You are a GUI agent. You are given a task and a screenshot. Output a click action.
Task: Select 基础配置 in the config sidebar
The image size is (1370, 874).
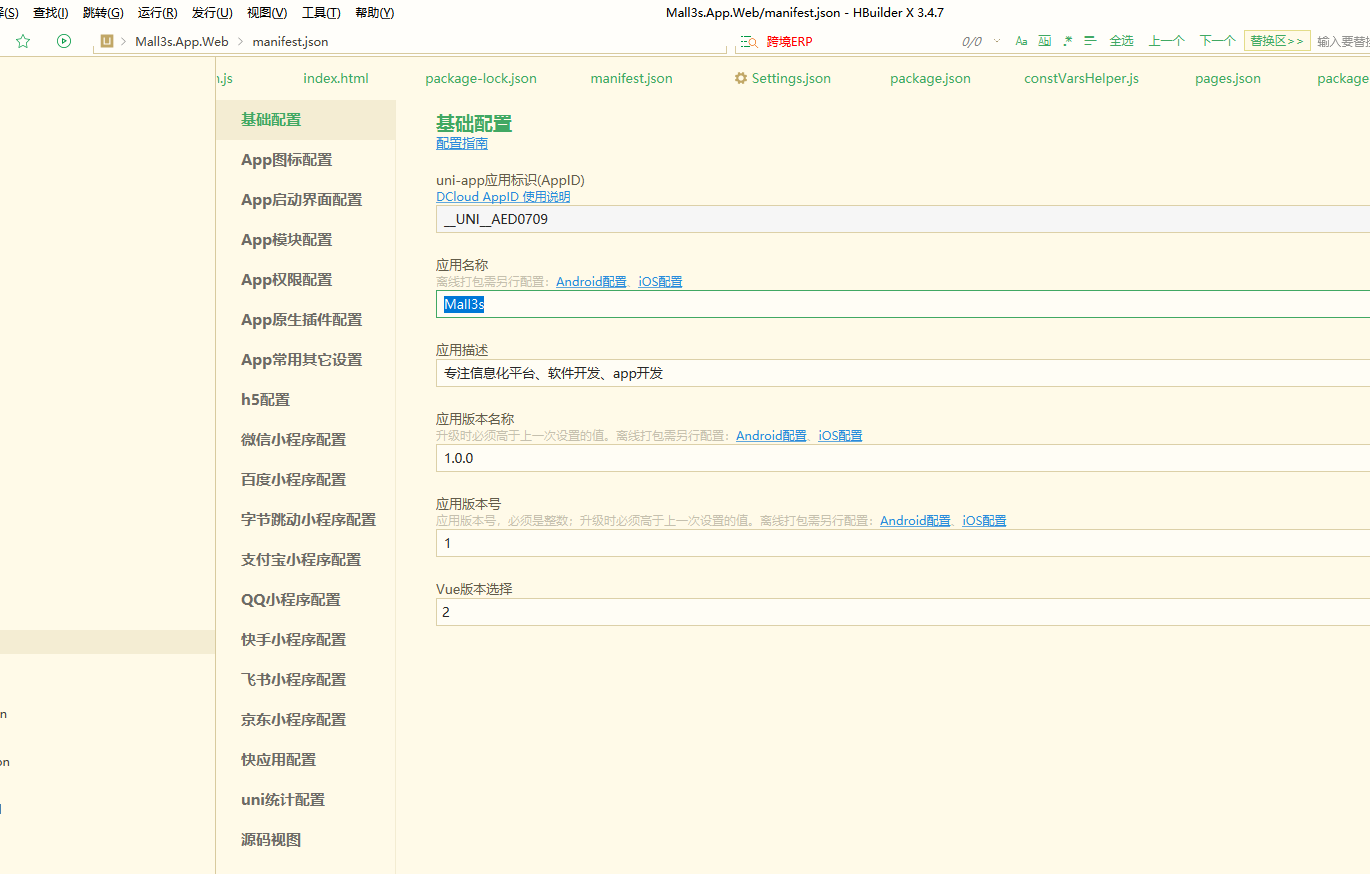click(x=306, y=119)
